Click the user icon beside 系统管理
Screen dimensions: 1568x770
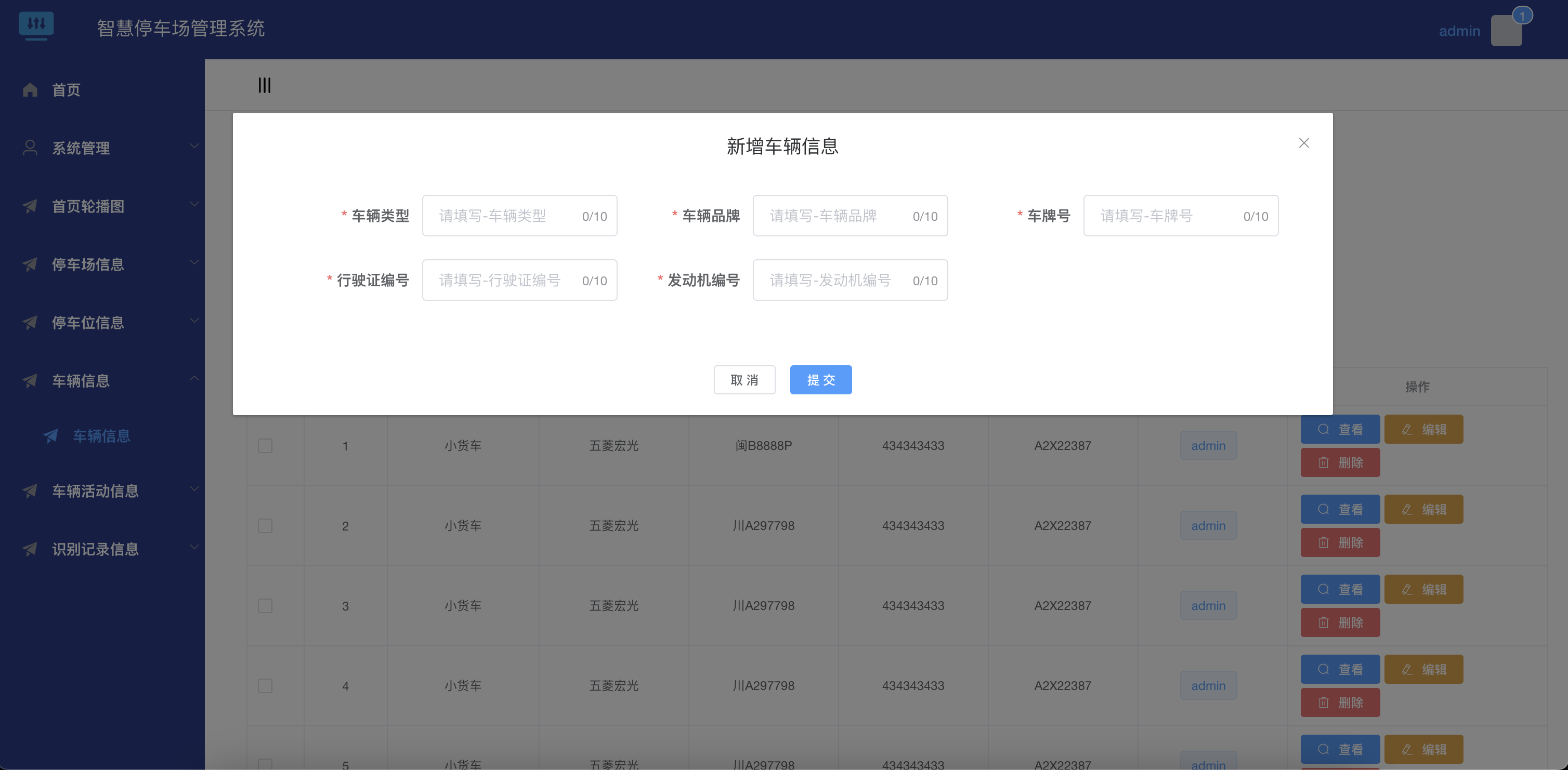click(30, 148)
